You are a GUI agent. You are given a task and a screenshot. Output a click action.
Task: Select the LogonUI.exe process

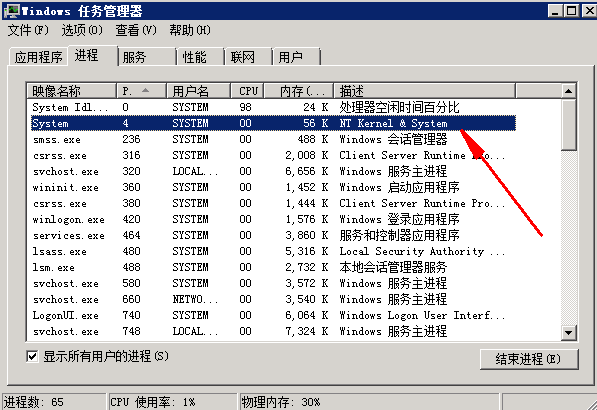click(273, 315)
